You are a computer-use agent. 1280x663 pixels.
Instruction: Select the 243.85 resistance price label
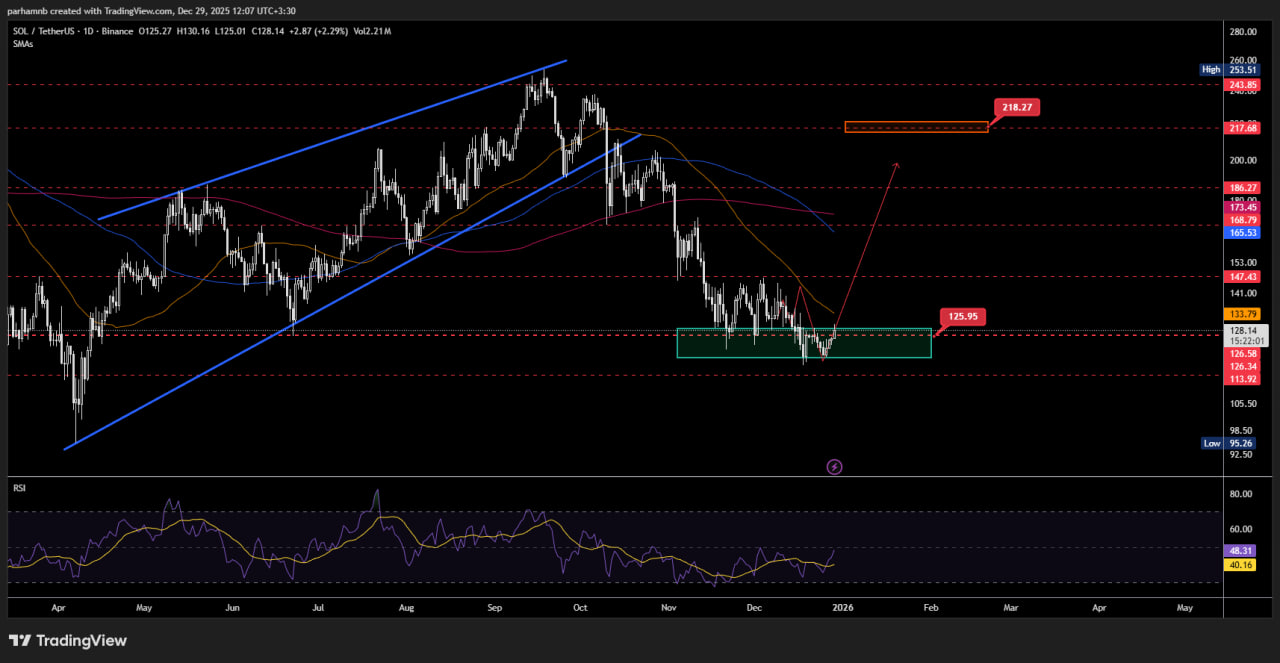[1243, 85]
